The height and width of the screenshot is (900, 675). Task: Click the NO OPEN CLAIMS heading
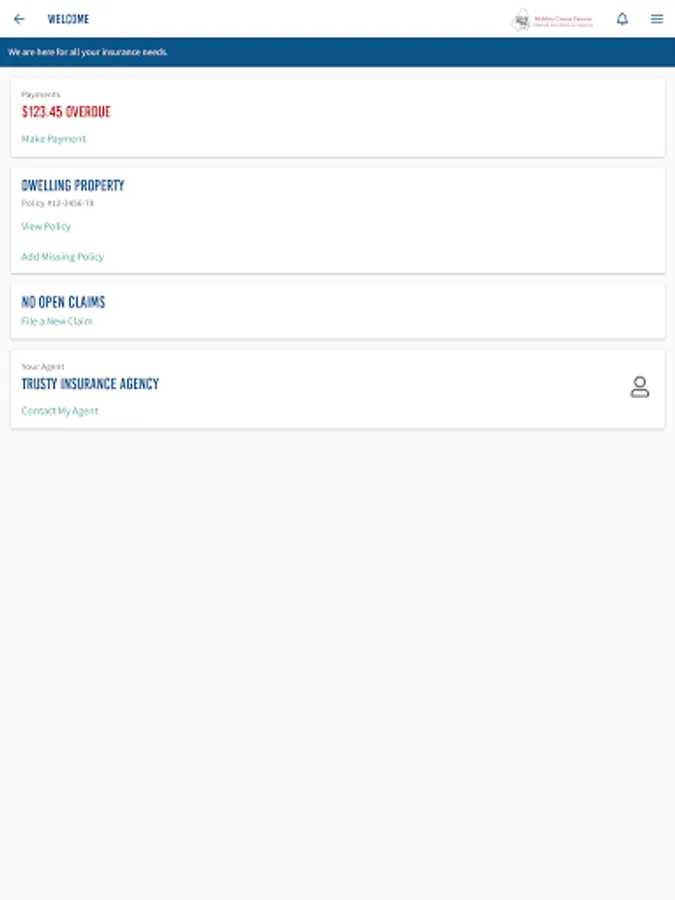tap(63, 302)
